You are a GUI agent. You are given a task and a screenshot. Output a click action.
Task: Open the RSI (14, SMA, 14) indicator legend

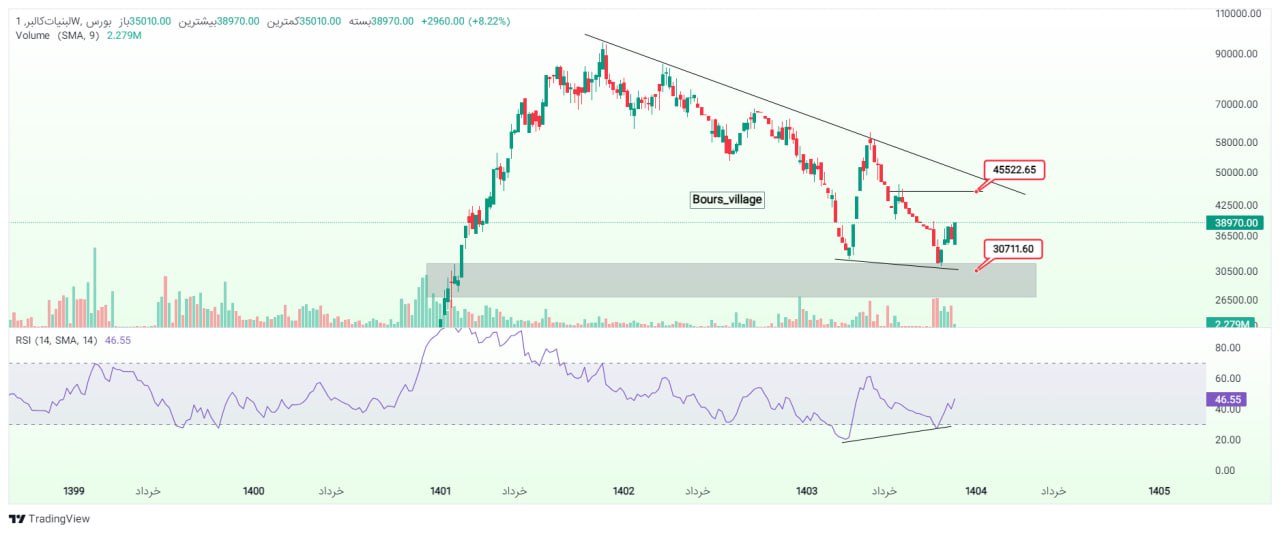[x=58, y=340]
